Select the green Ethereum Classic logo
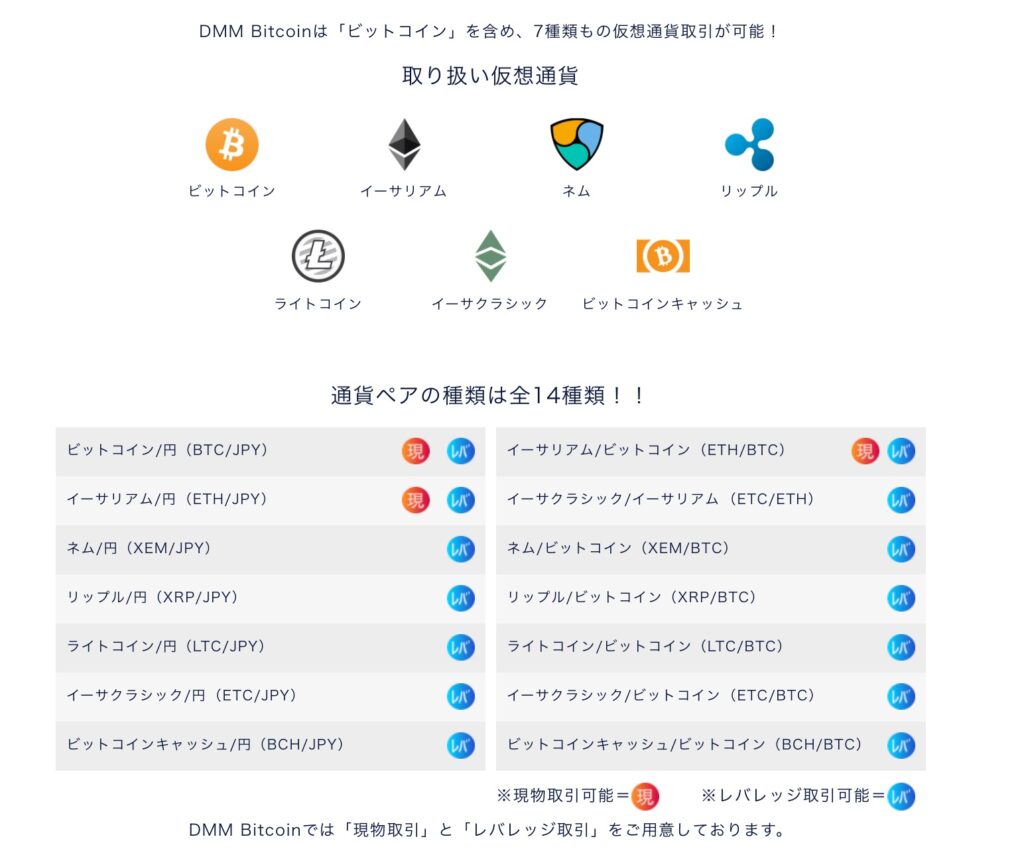The image size is (1024, 853). click(x=490, y=256)
